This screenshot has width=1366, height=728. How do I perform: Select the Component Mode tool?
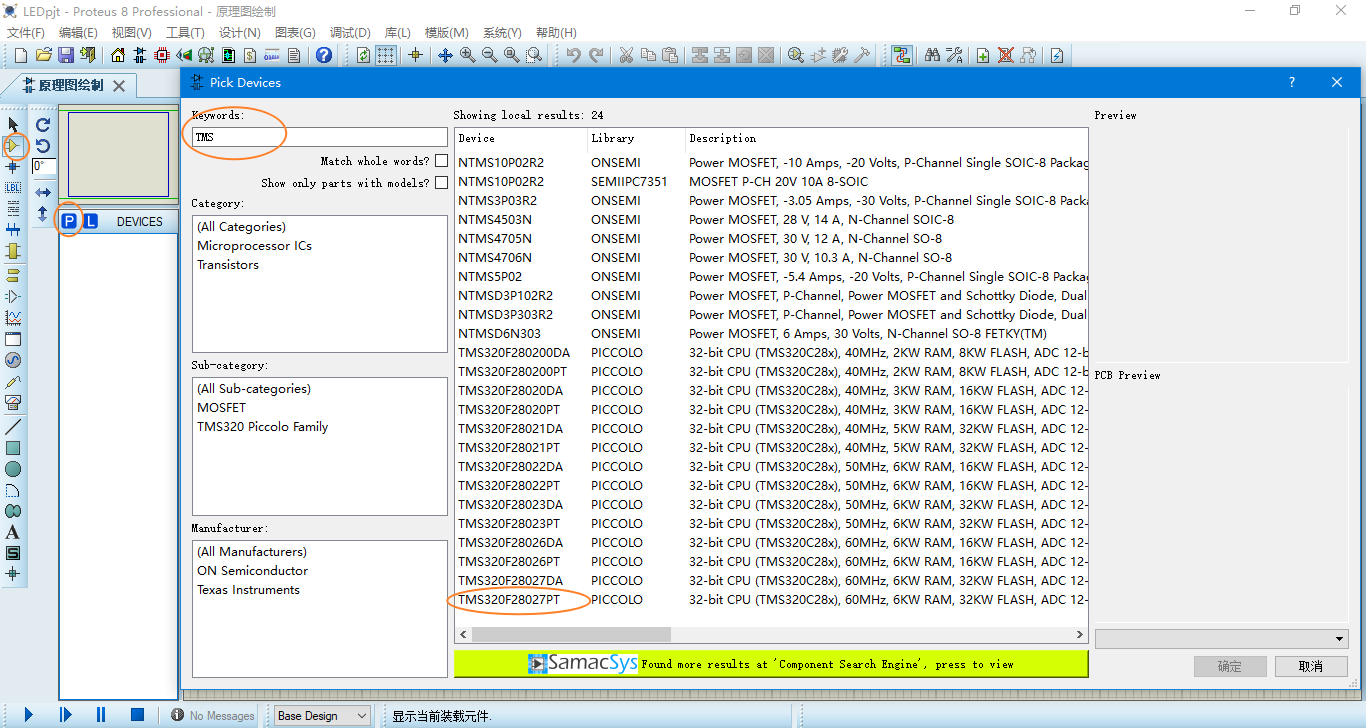click(14, 147)
